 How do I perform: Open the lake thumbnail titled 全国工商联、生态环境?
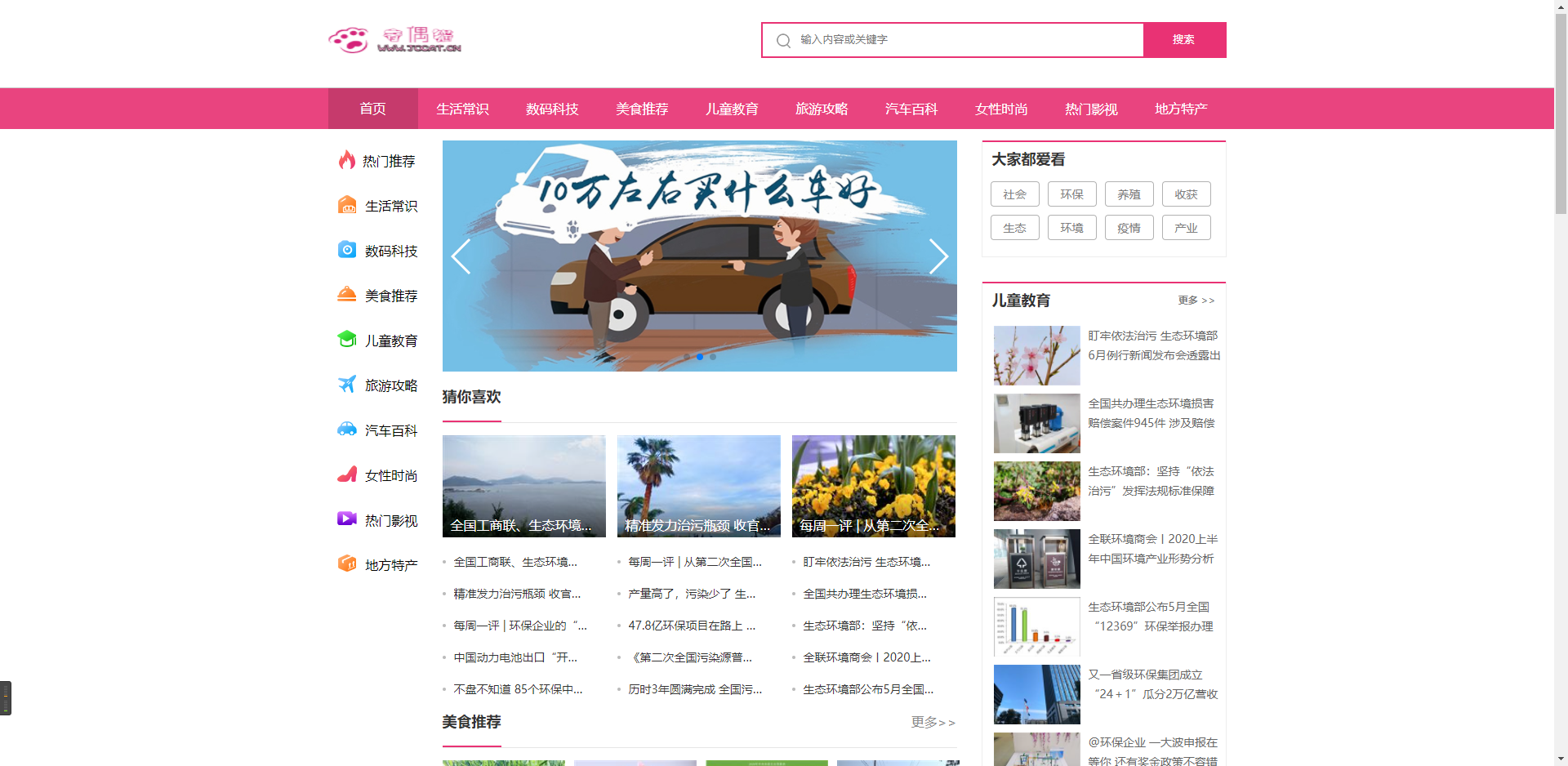[x=524, y=486]
